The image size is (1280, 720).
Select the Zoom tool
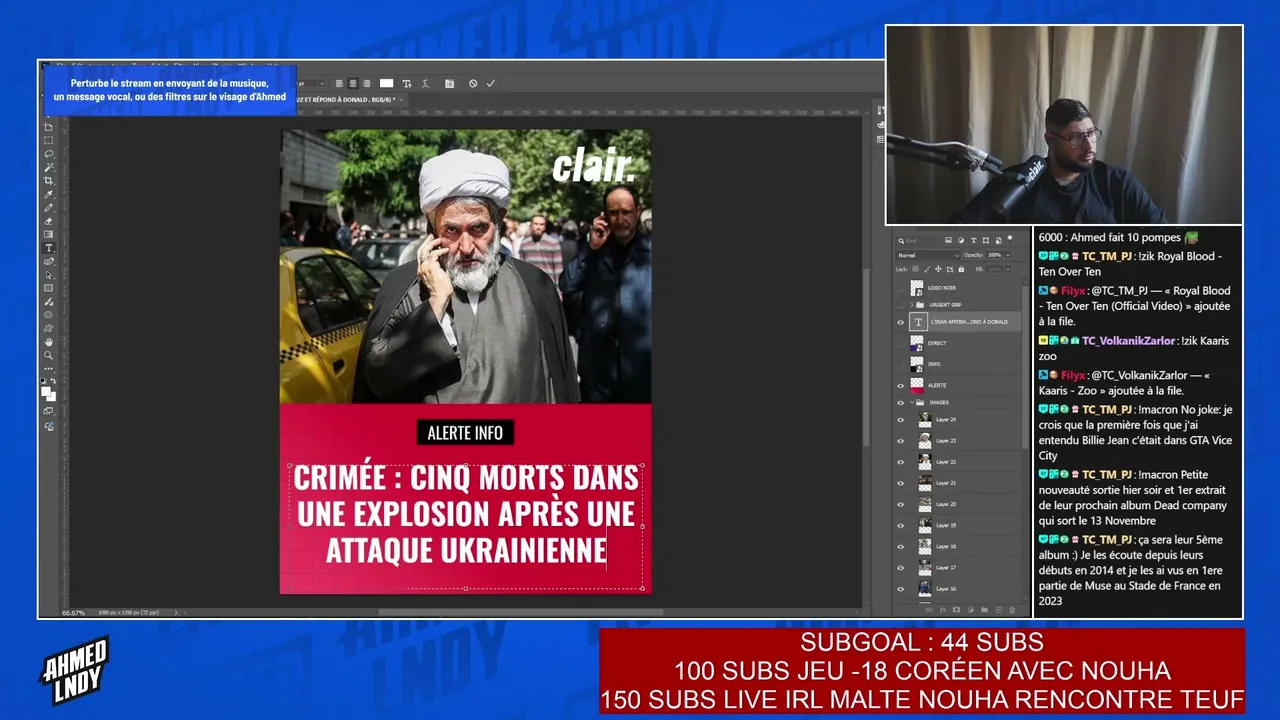[x=48, y=355]
